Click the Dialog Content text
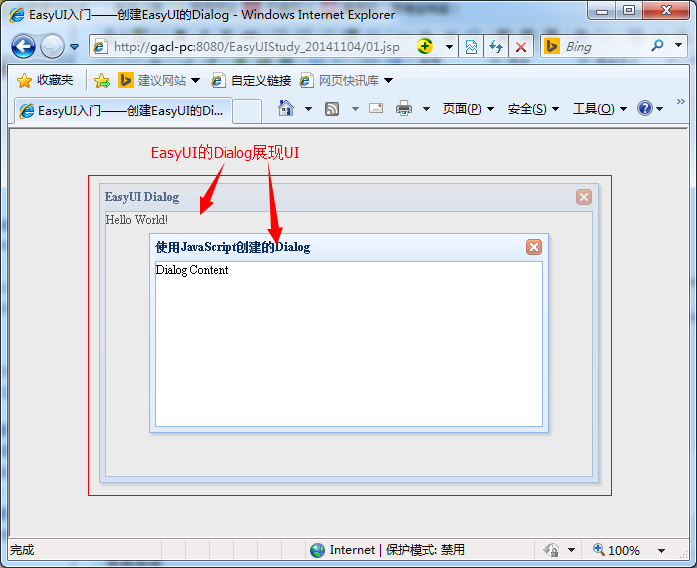Screen dimensions: 697x568 (x=192, y=270)
